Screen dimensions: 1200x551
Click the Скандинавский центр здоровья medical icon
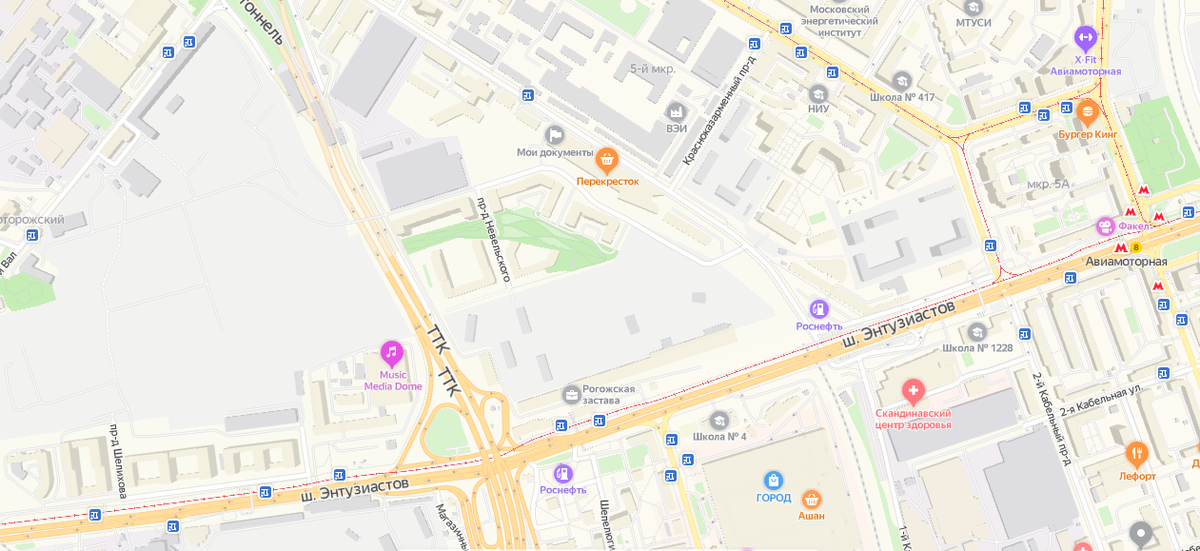912,391
